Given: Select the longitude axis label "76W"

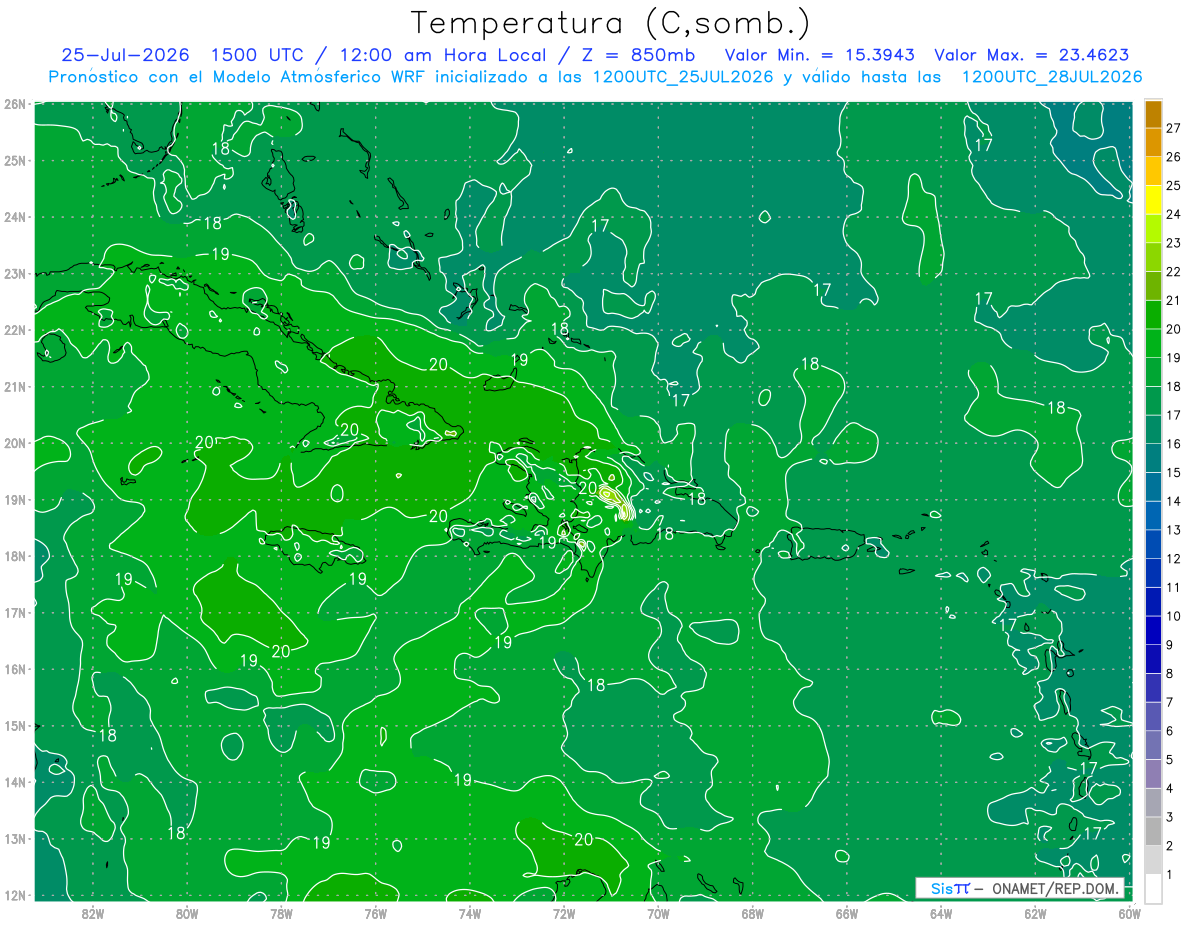Looking at the screenshot, I should pos(376,913).
